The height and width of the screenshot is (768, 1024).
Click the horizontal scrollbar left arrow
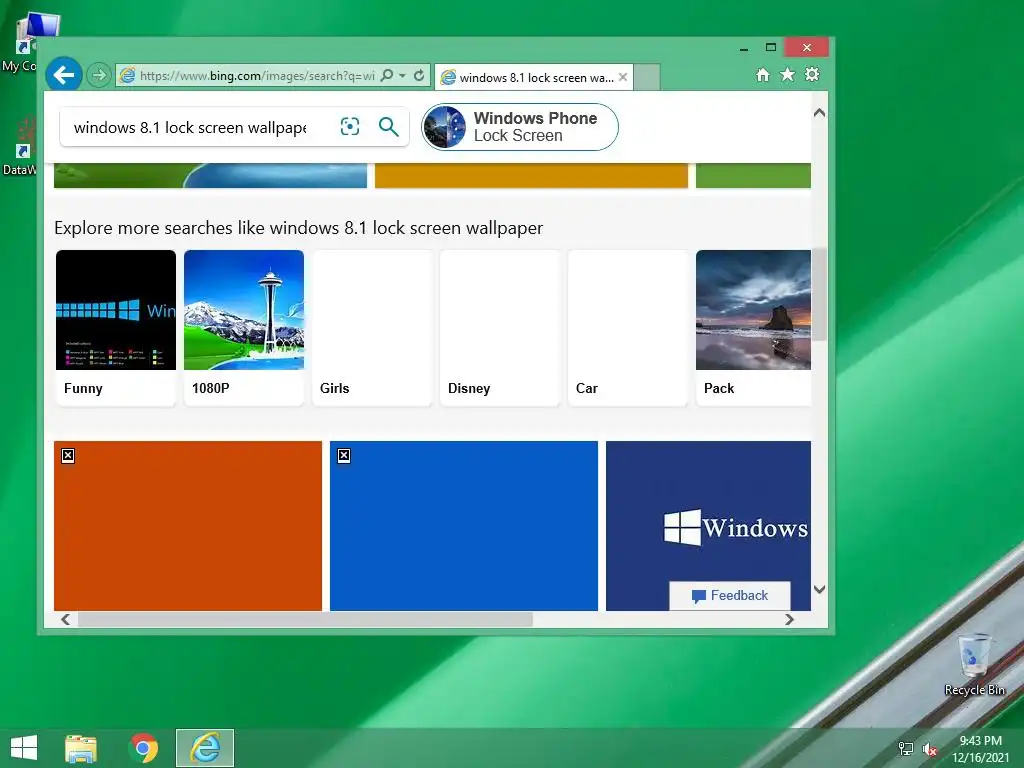point(65,619)
